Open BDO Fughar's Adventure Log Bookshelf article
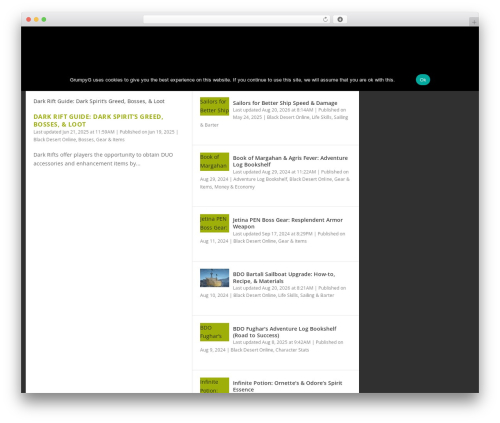This screenshot has height=423, width=500. pos(284,332)
